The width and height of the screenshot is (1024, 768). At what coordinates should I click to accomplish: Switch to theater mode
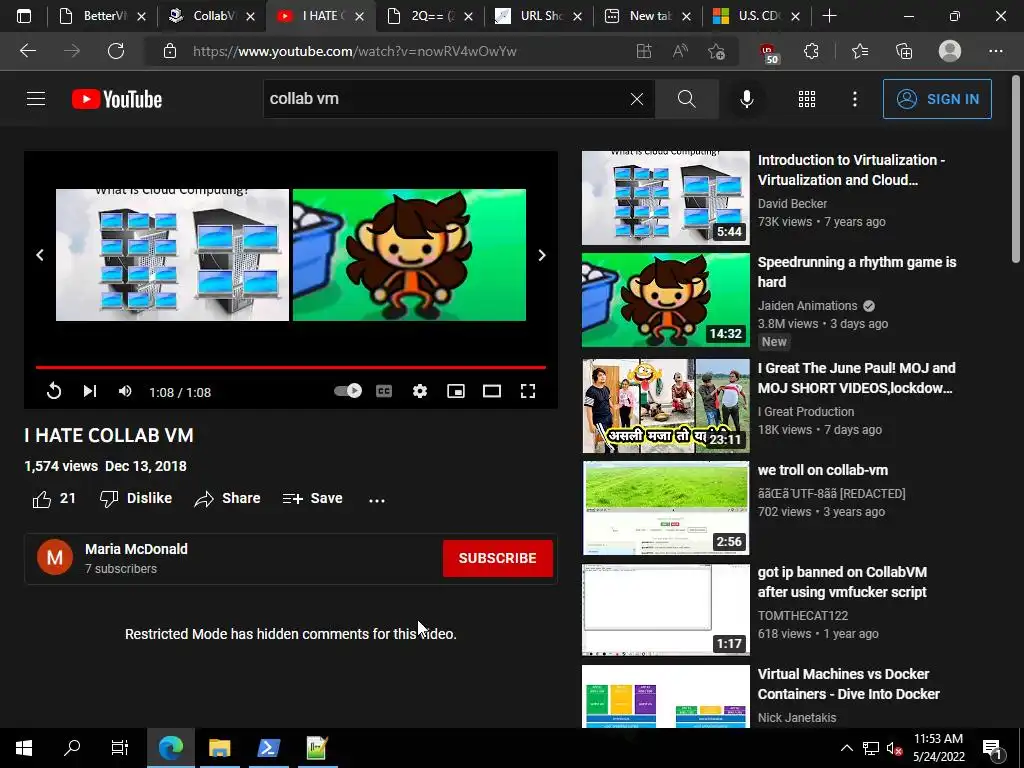[x=492, y=391]
